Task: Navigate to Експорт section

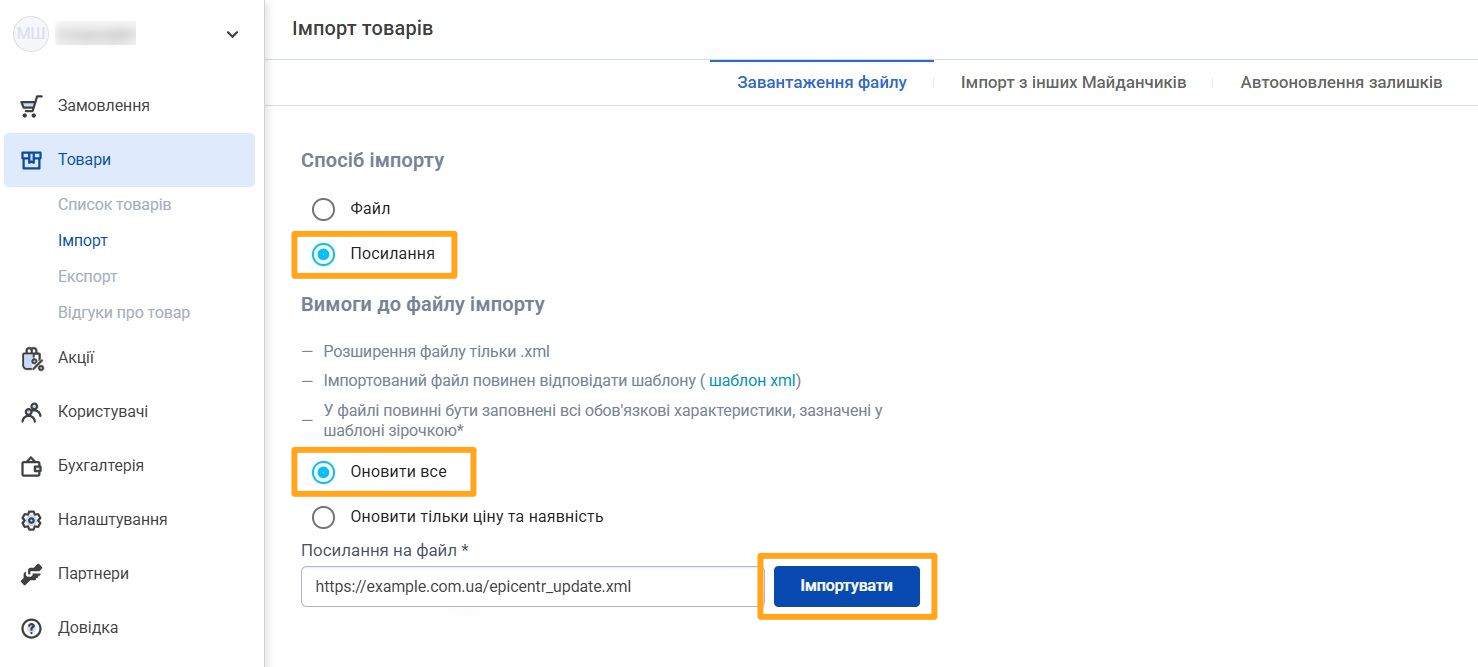Action: [x=87, y=276]
